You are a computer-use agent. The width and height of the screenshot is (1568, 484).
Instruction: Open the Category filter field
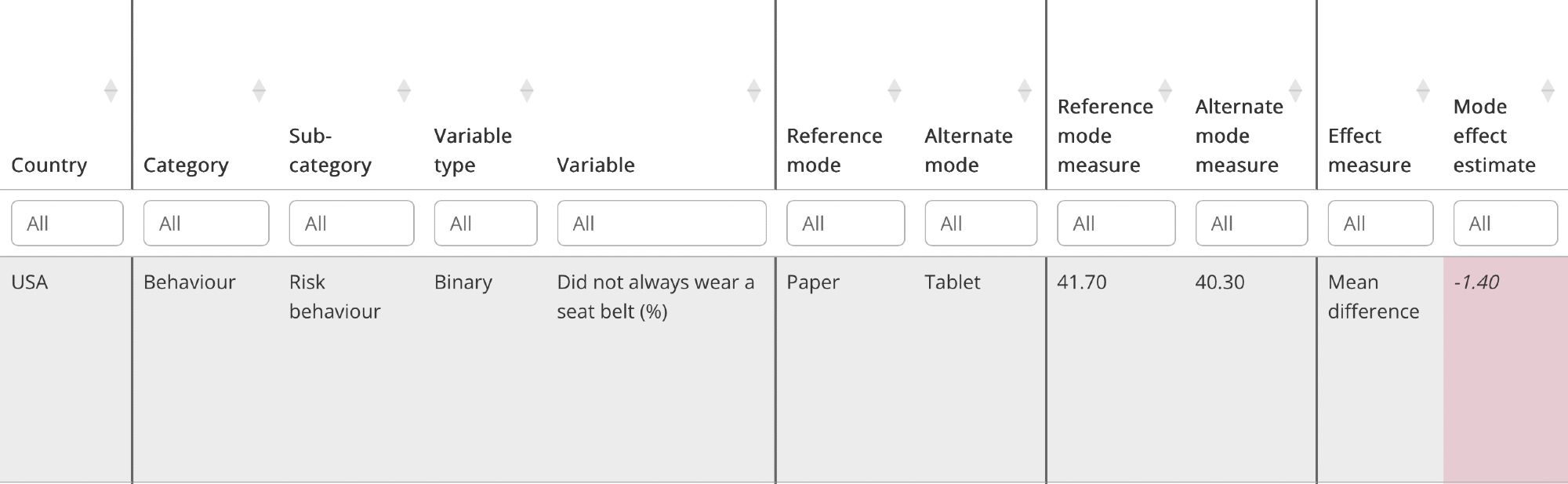tap(205, 224)
